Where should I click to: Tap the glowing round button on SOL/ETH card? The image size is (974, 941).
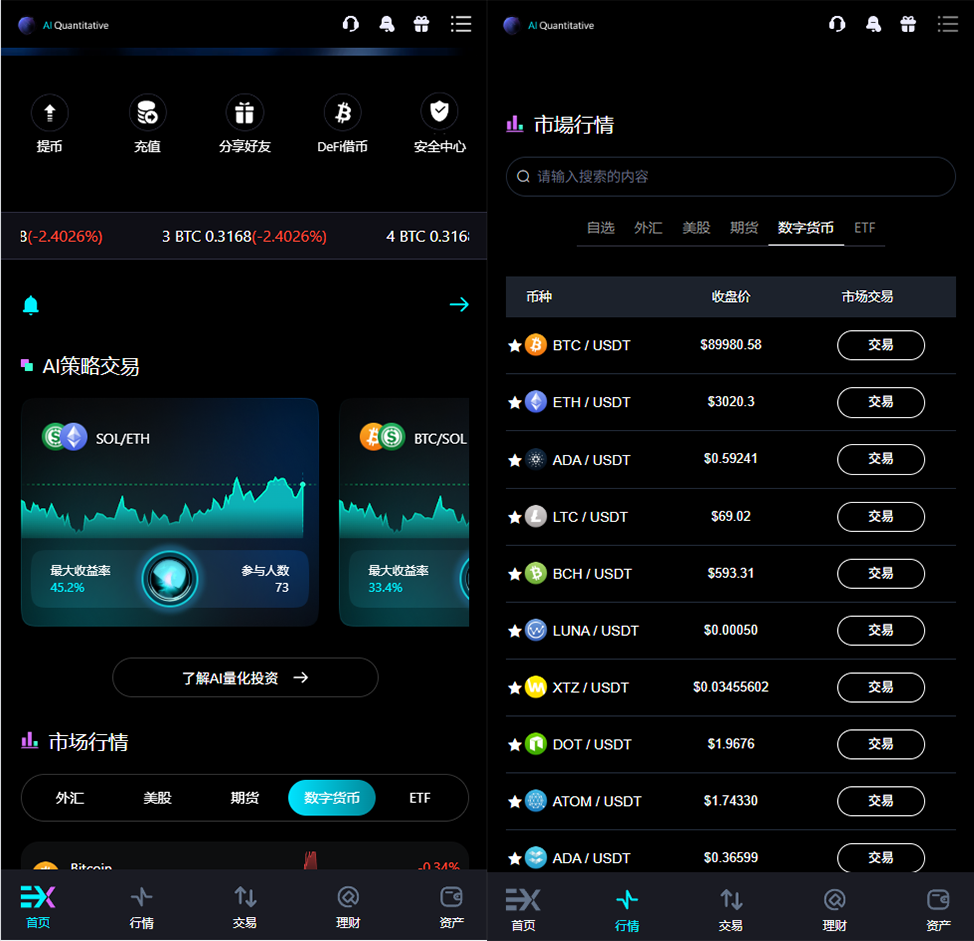170,579
